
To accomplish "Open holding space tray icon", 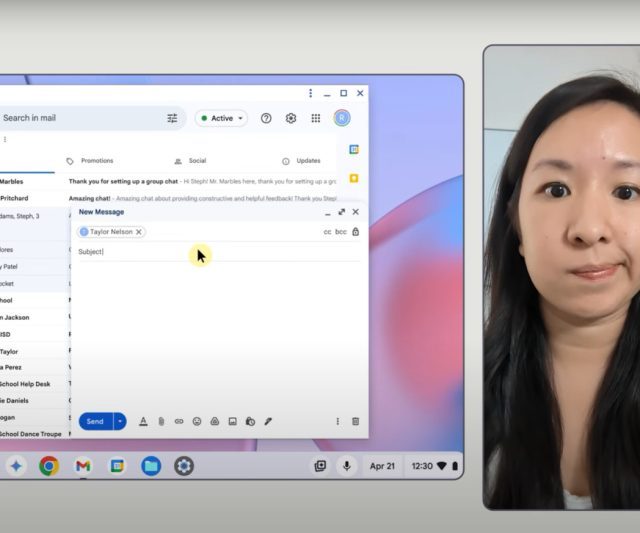I will click(320, 466).
